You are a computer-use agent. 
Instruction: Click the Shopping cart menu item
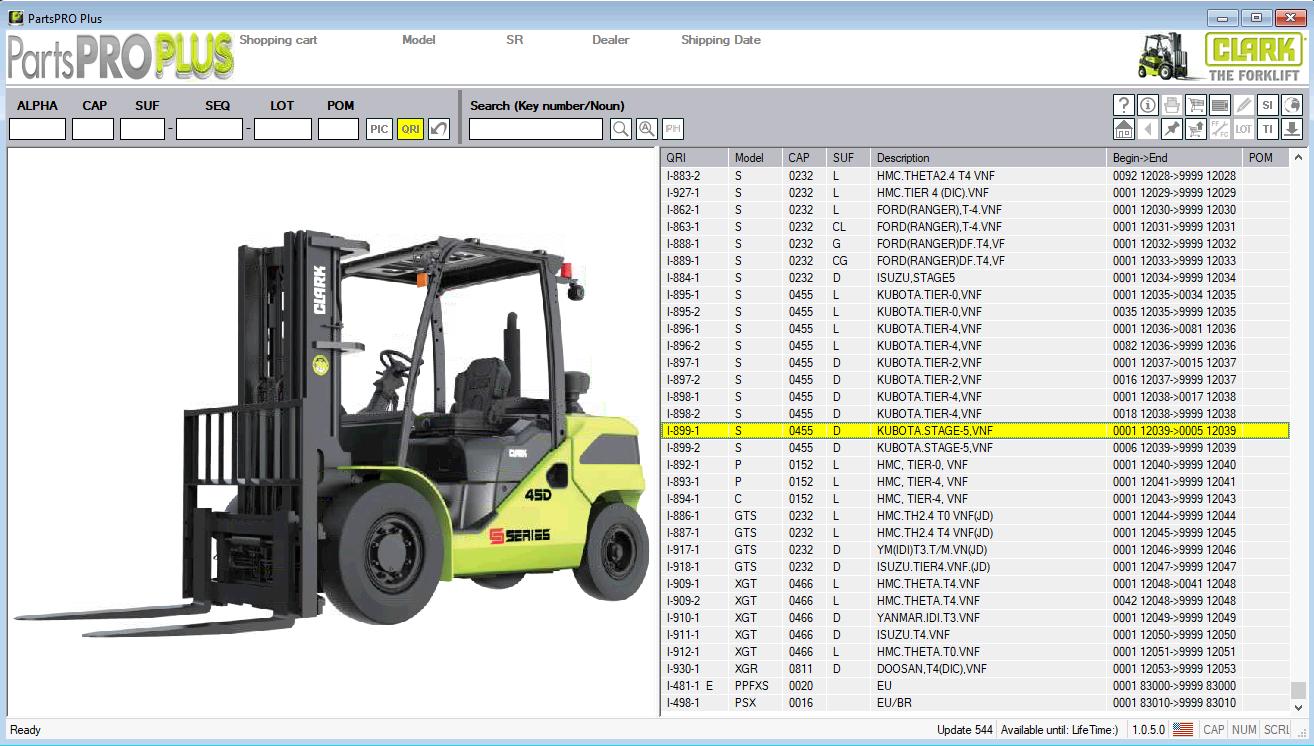[277, 40]
